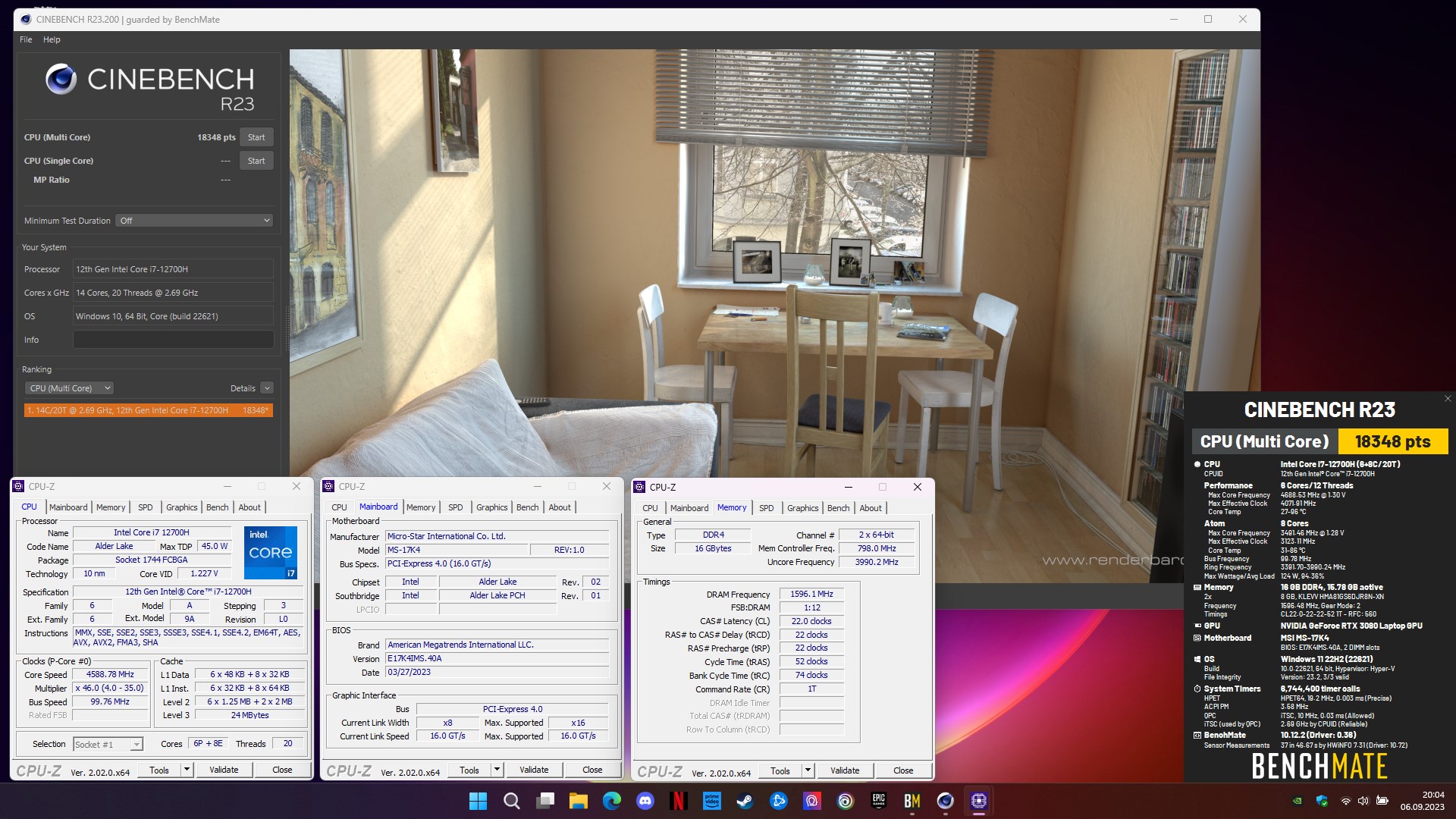Image resolution: width=1456 pixels, height=819 pixels.
Task: Open Ubisoft Connect from the taskbar
Action: tap(846, 801)
